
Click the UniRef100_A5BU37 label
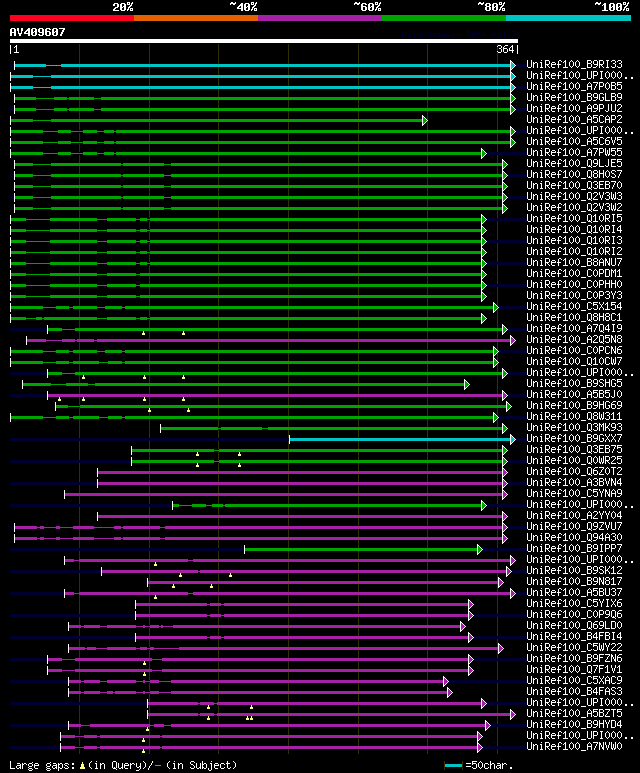(574, 593)
